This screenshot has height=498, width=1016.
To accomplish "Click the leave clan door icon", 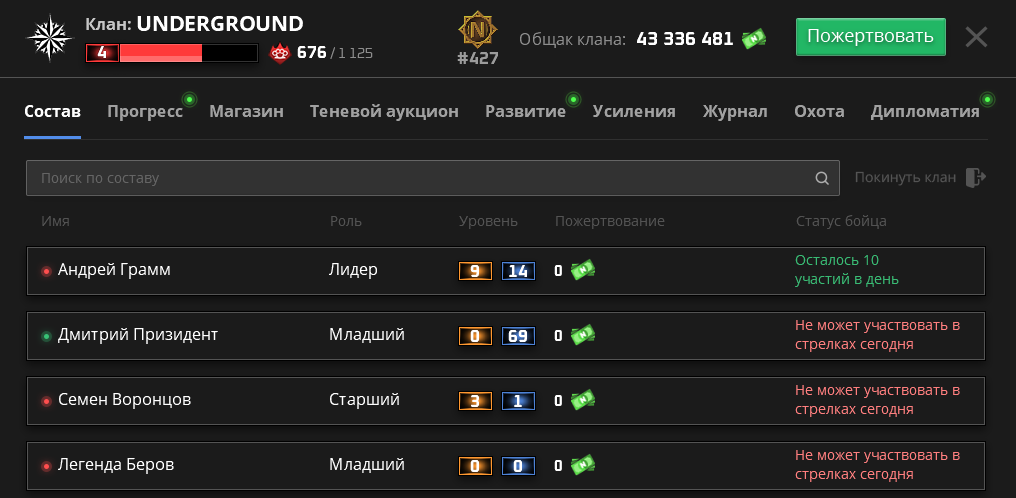I will [976, 177].
